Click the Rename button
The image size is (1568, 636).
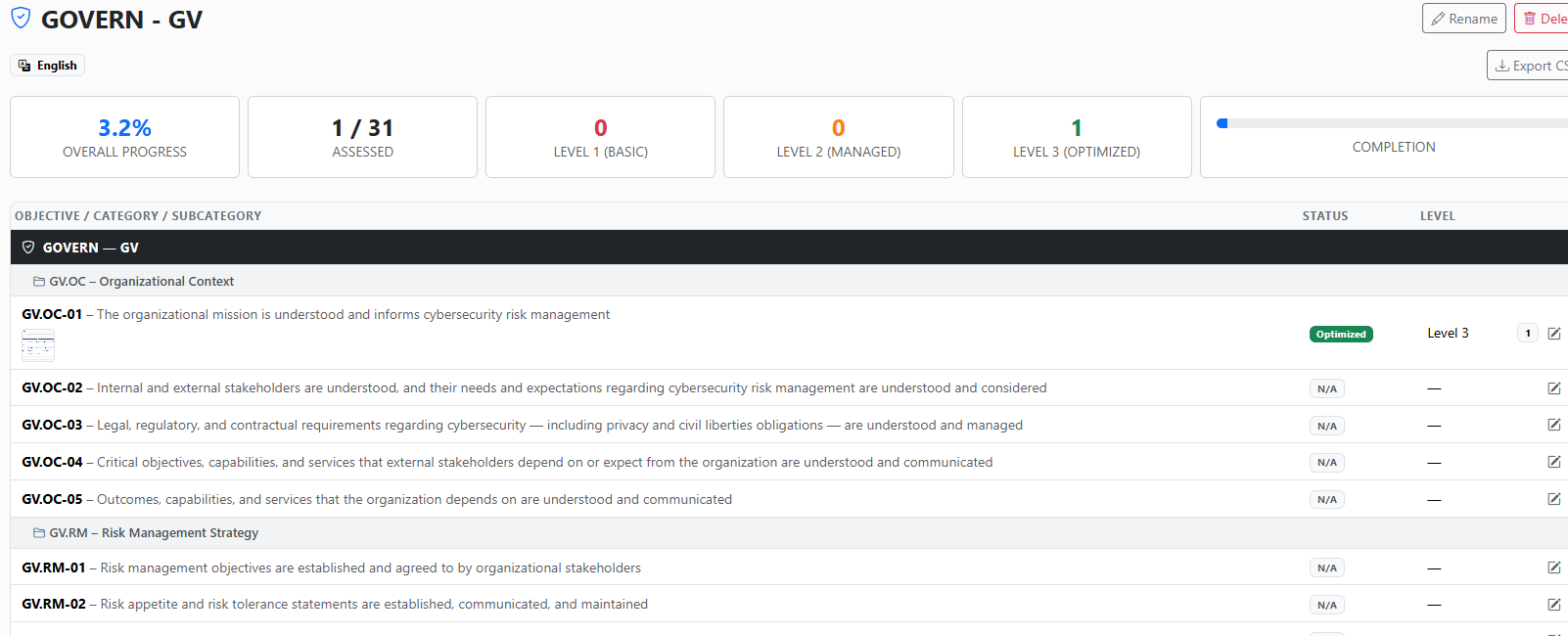1464,19
